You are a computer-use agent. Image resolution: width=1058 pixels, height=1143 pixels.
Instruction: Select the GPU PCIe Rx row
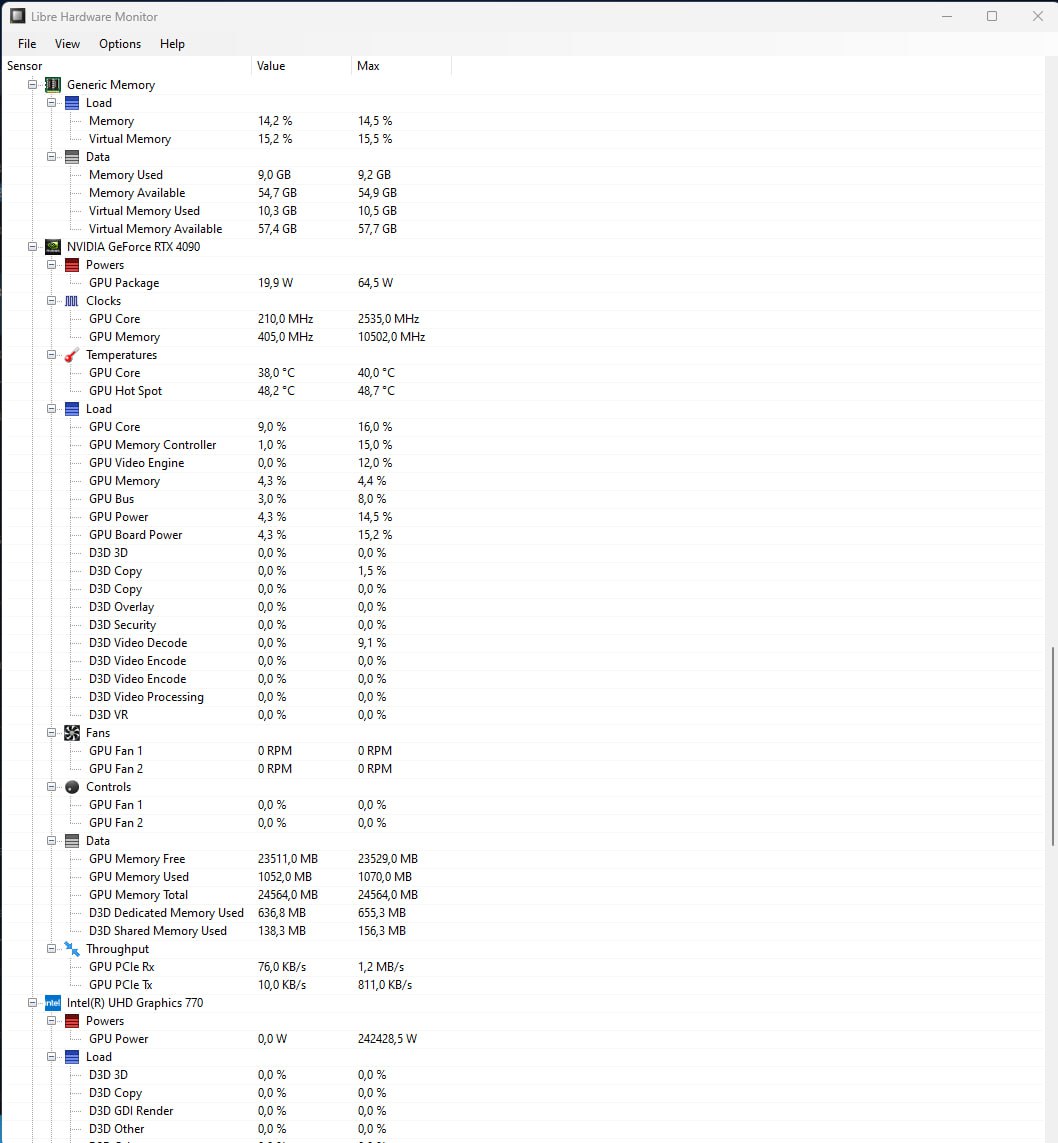tap(522, 967)
